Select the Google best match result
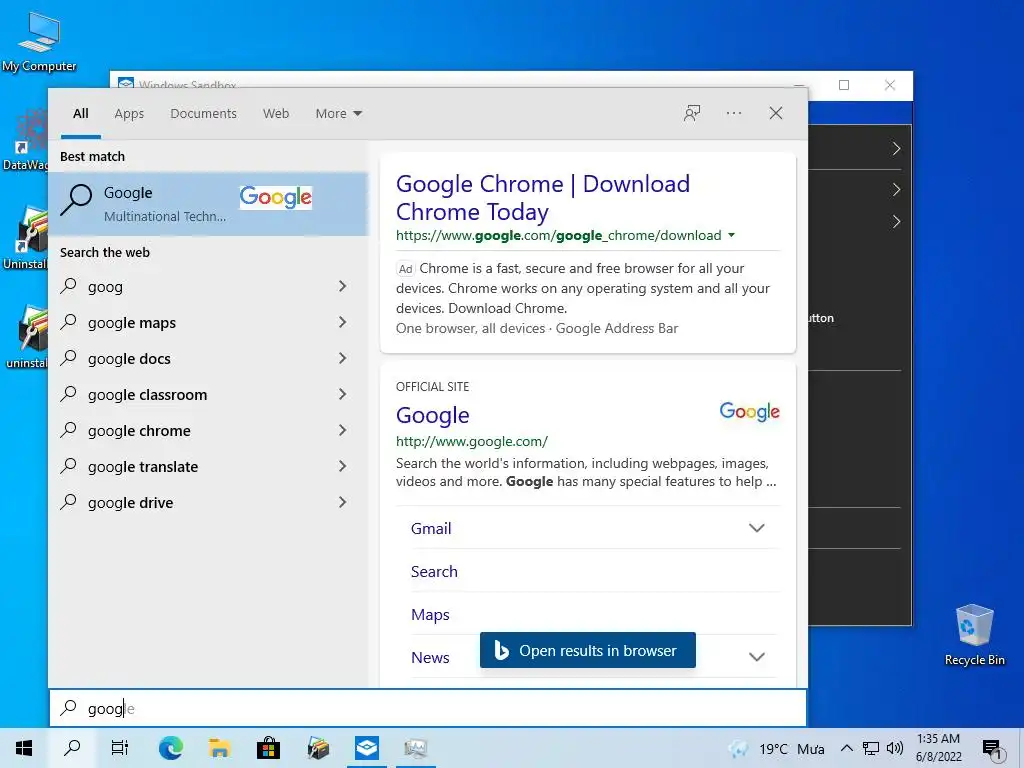This screenshot has width=1024, height=768. 208,203
